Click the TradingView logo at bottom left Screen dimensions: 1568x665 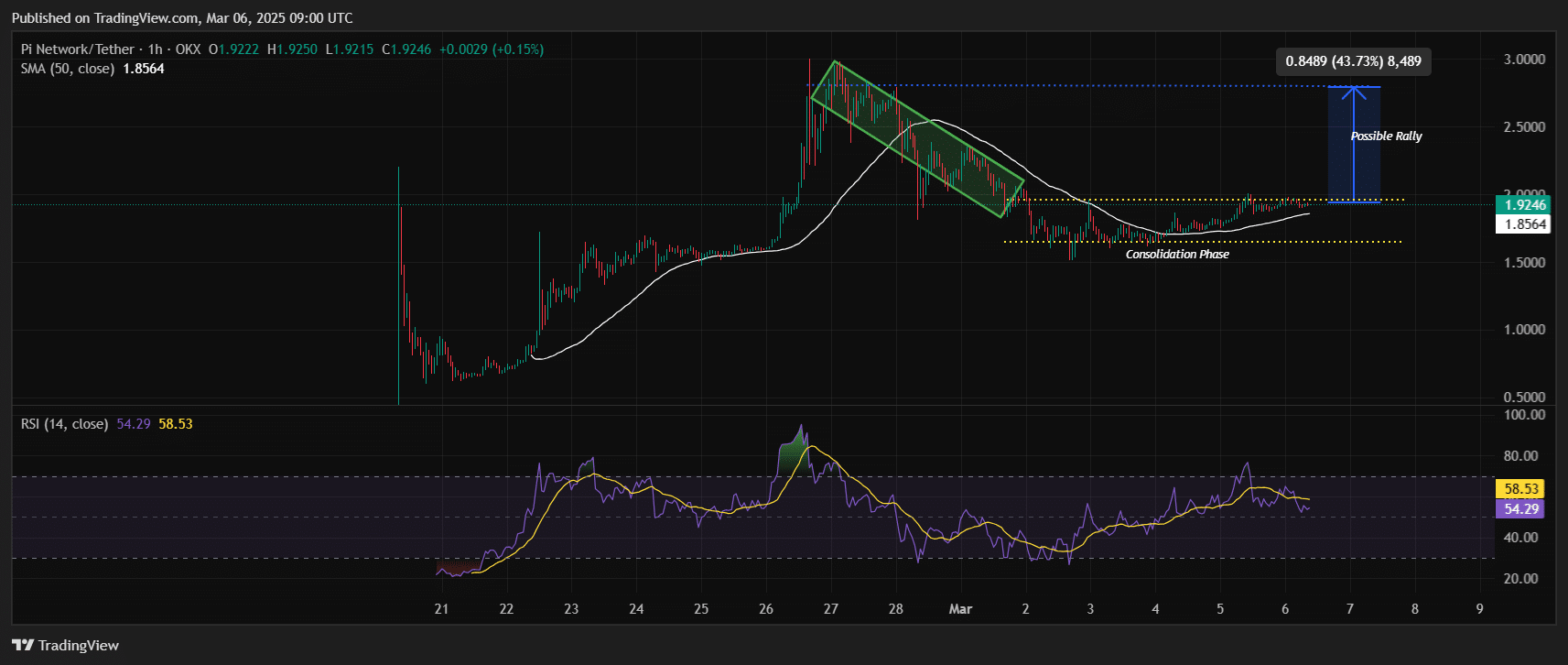point(66,646)
